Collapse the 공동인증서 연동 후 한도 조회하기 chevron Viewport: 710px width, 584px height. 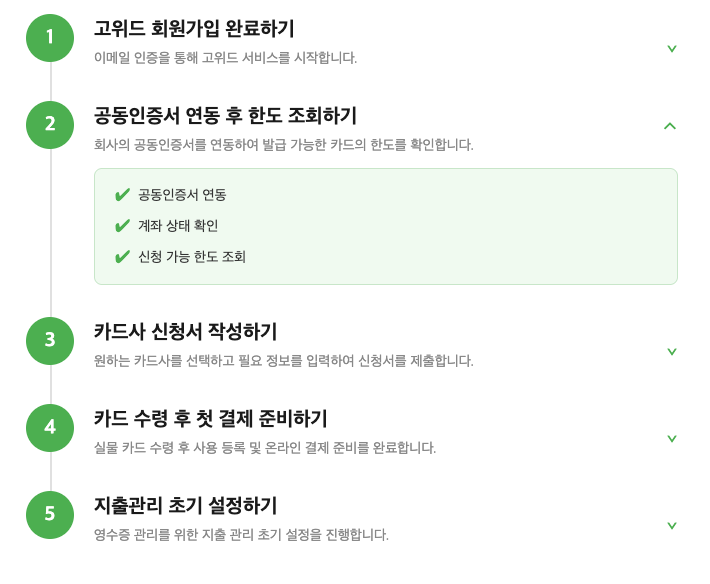coord(670,126)
